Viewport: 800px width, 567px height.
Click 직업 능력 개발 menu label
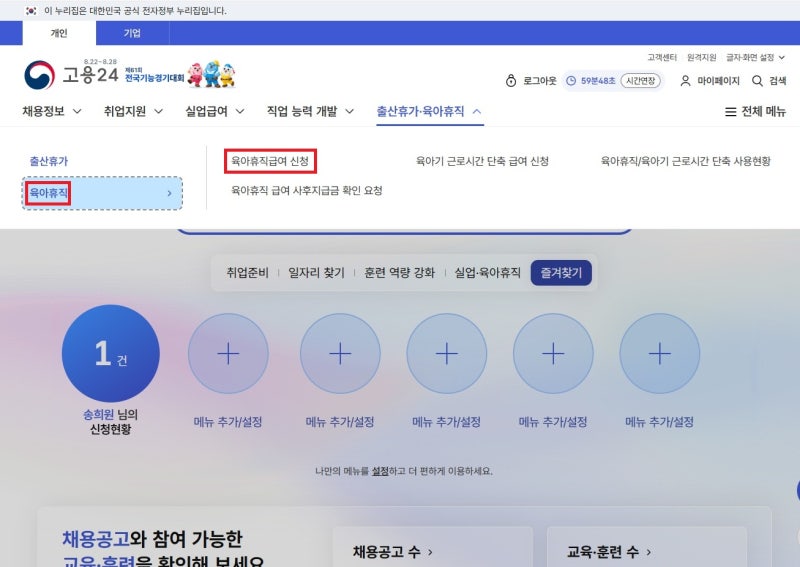point(302,111)
